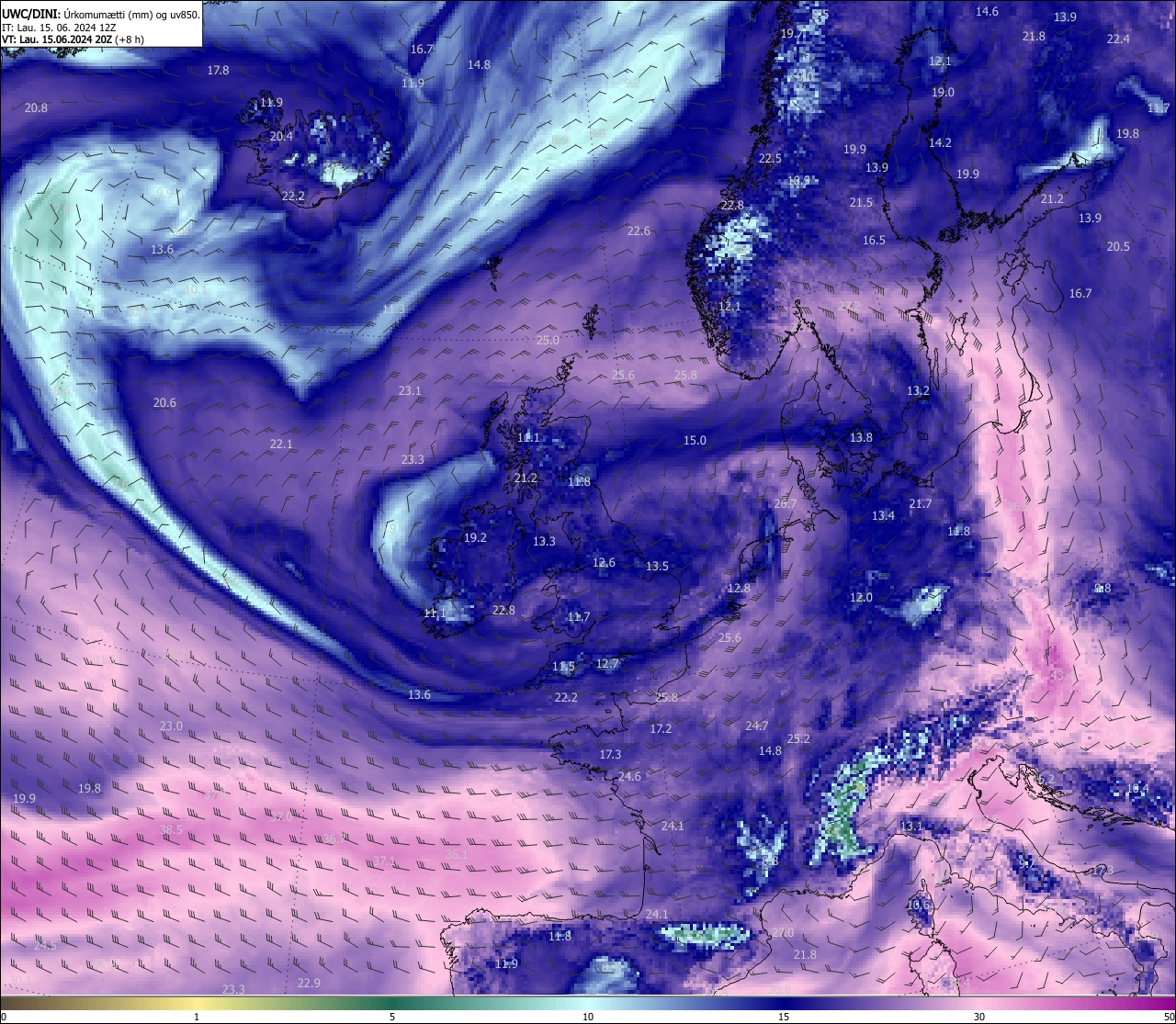Click the 25.0 value label

(548, 341)
